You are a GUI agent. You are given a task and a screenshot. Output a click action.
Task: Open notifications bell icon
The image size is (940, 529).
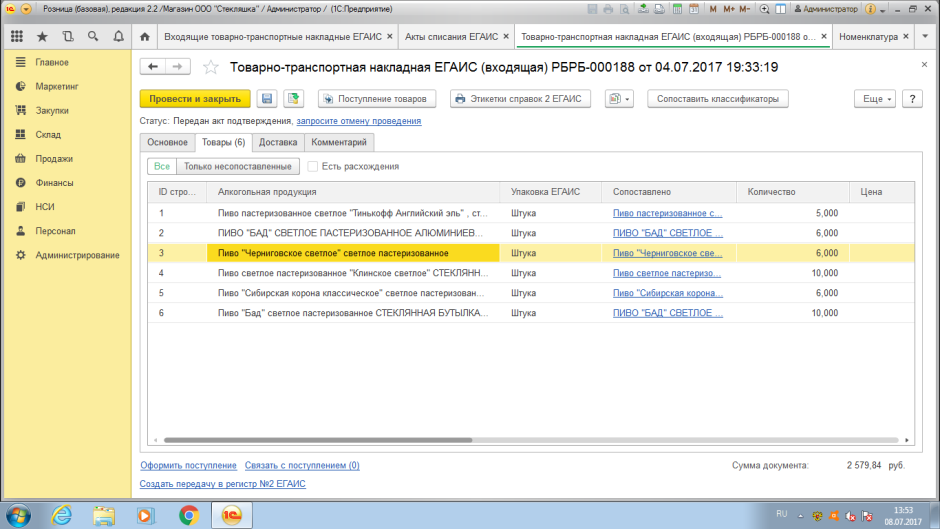[119, 37]
